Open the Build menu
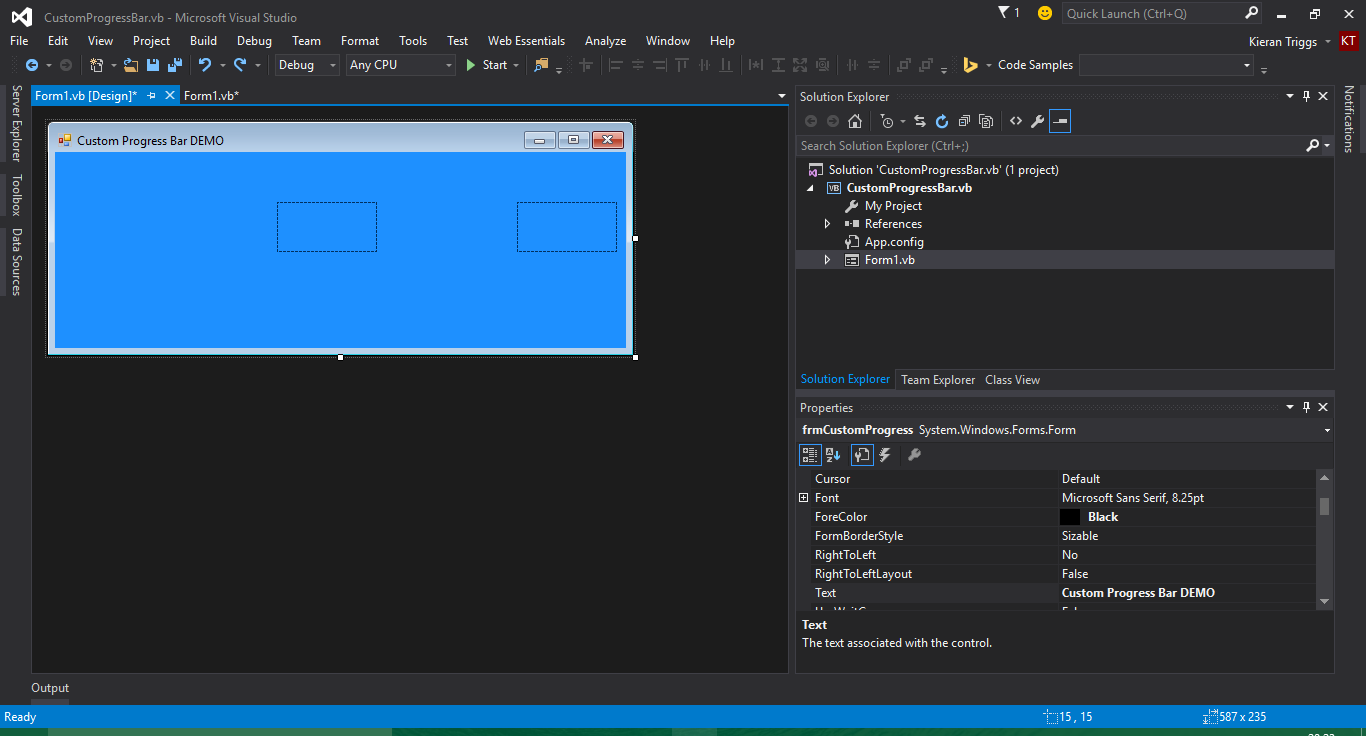The image size is (1366, 736). (x=203, y=41)
